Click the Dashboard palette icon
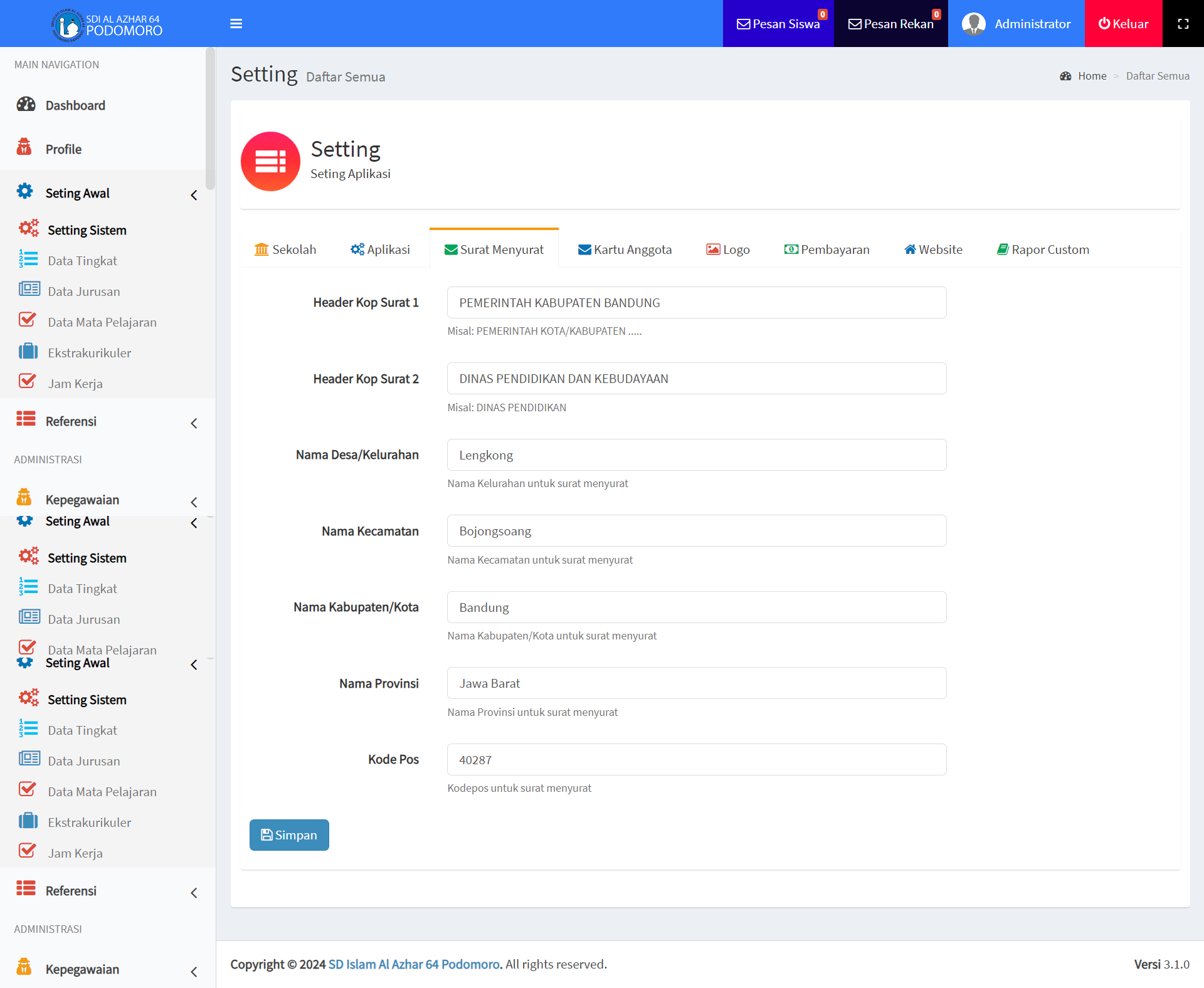The width and height of the screenshot is (1204, 988). [26, 105]
